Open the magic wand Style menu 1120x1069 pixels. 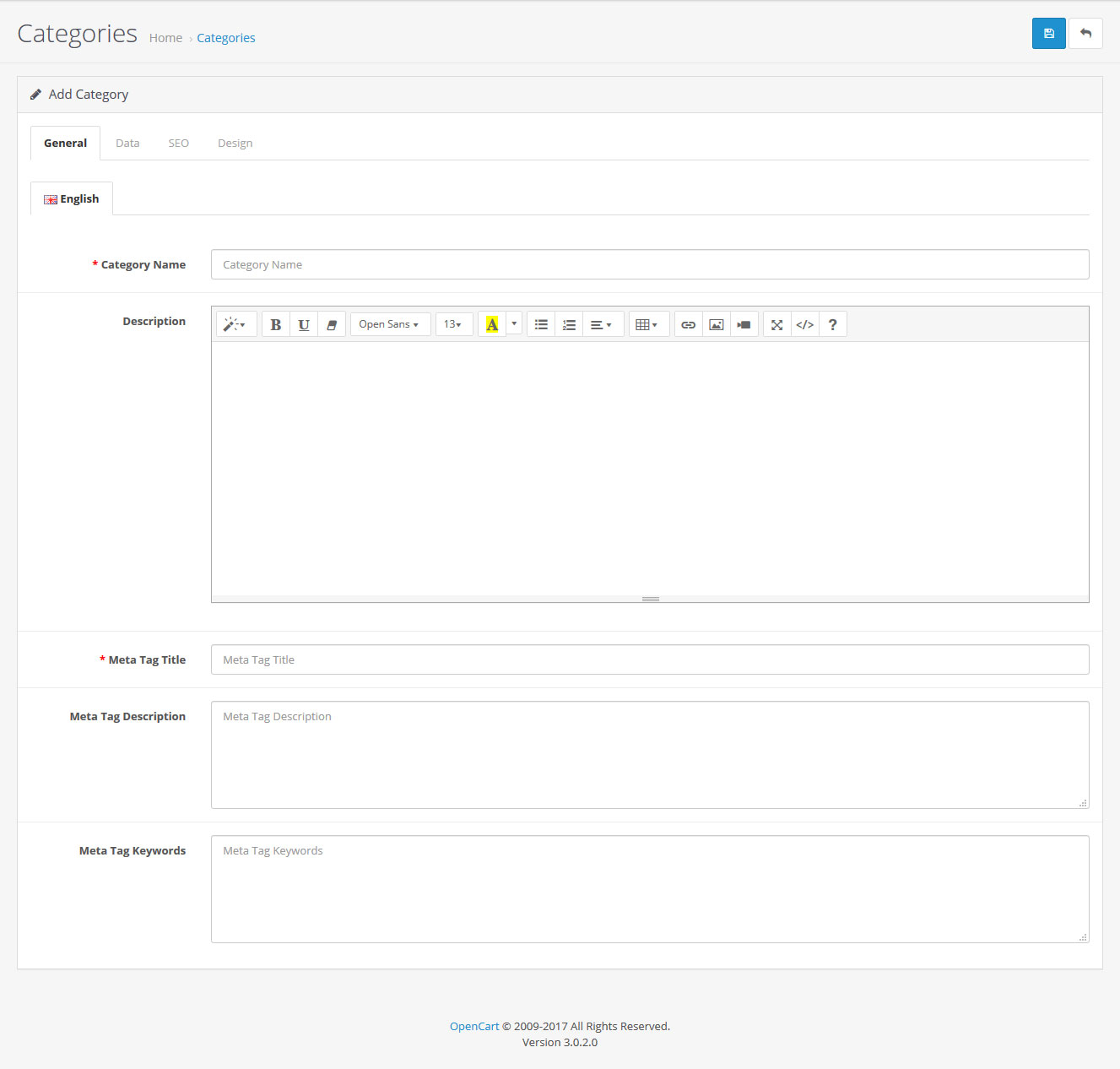(236, 324)
